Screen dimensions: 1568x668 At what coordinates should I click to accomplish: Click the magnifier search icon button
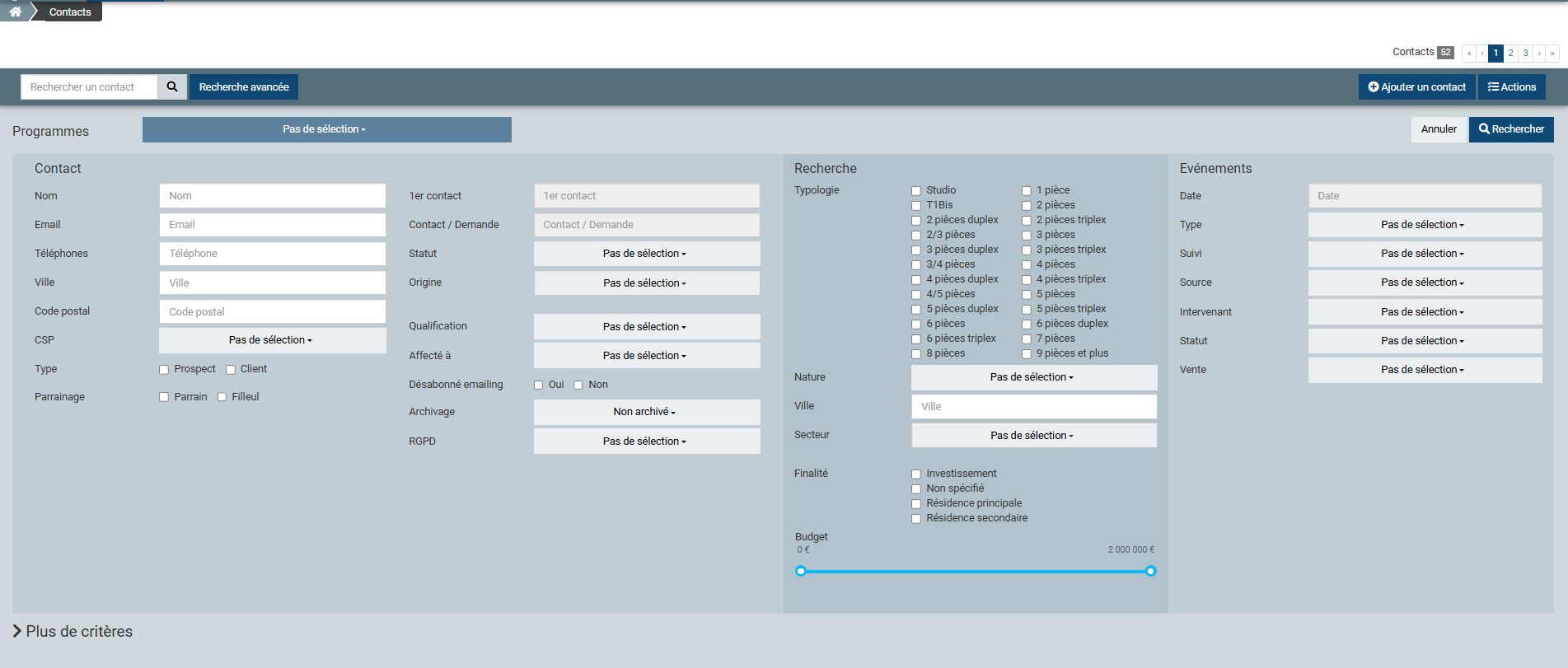click(172, 86)
